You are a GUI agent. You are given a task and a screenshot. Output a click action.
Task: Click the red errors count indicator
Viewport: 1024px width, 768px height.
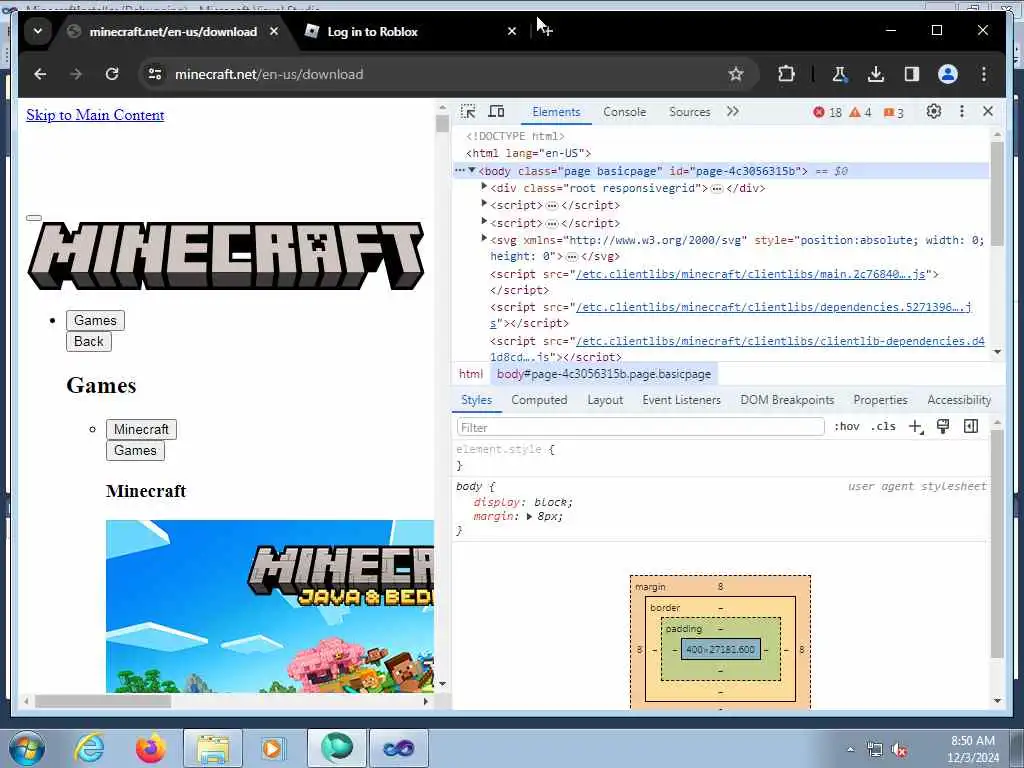[x=827, y=112]
